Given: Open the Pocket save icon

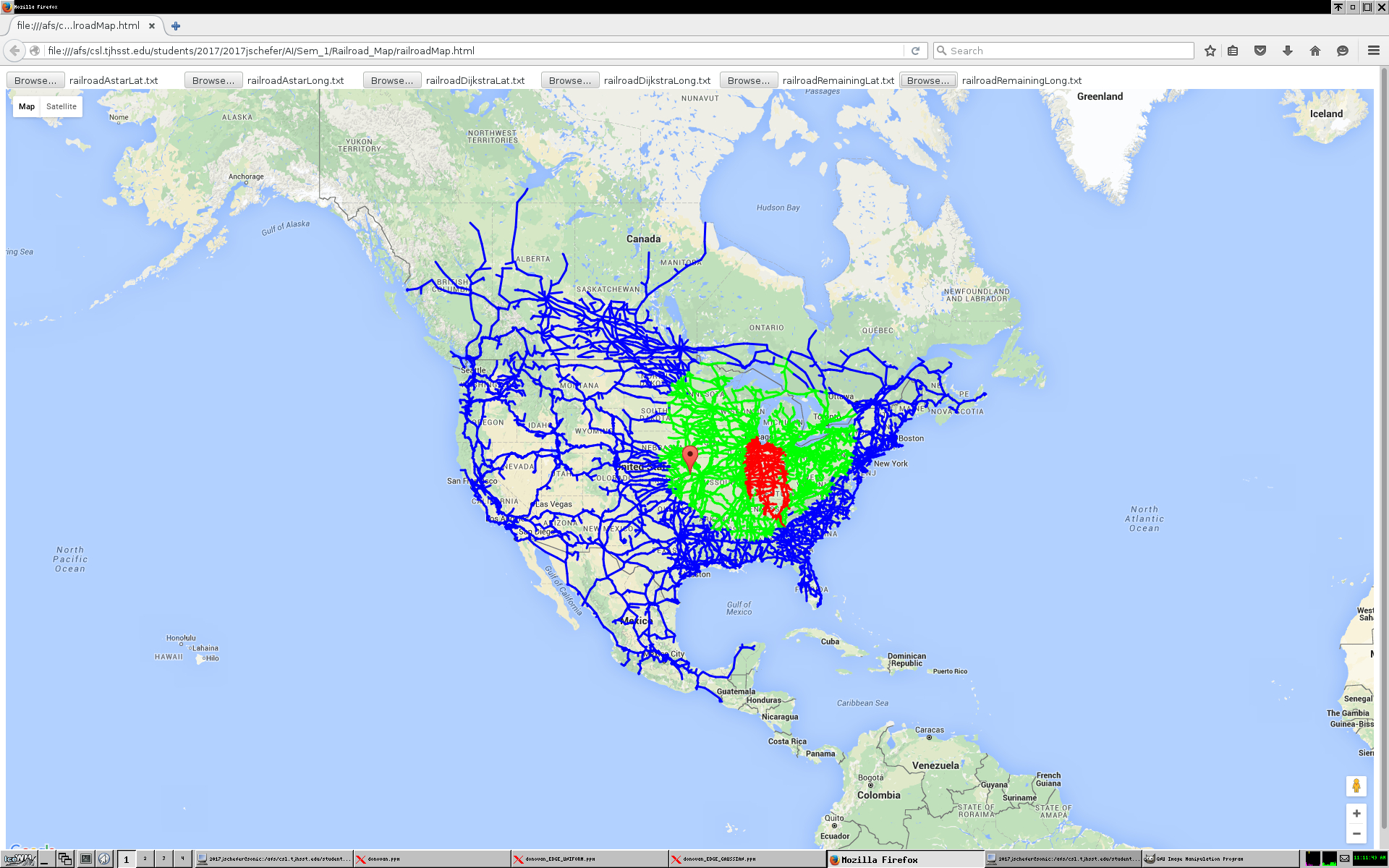Looking at the screenshot, I should (x=1260, y=51).
